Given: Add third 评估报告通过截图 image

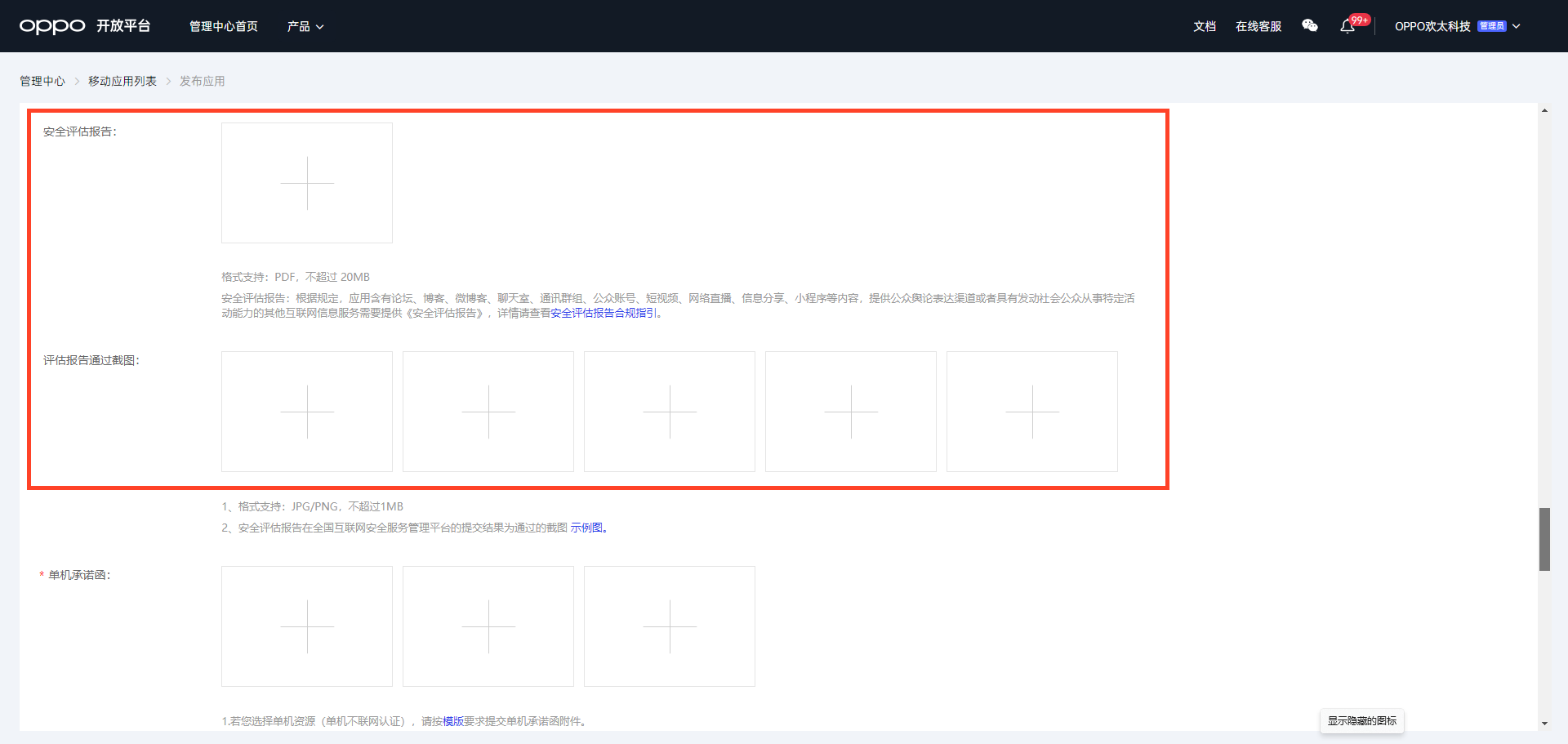Looking at the screenshot, I should (x=670, y=412).
